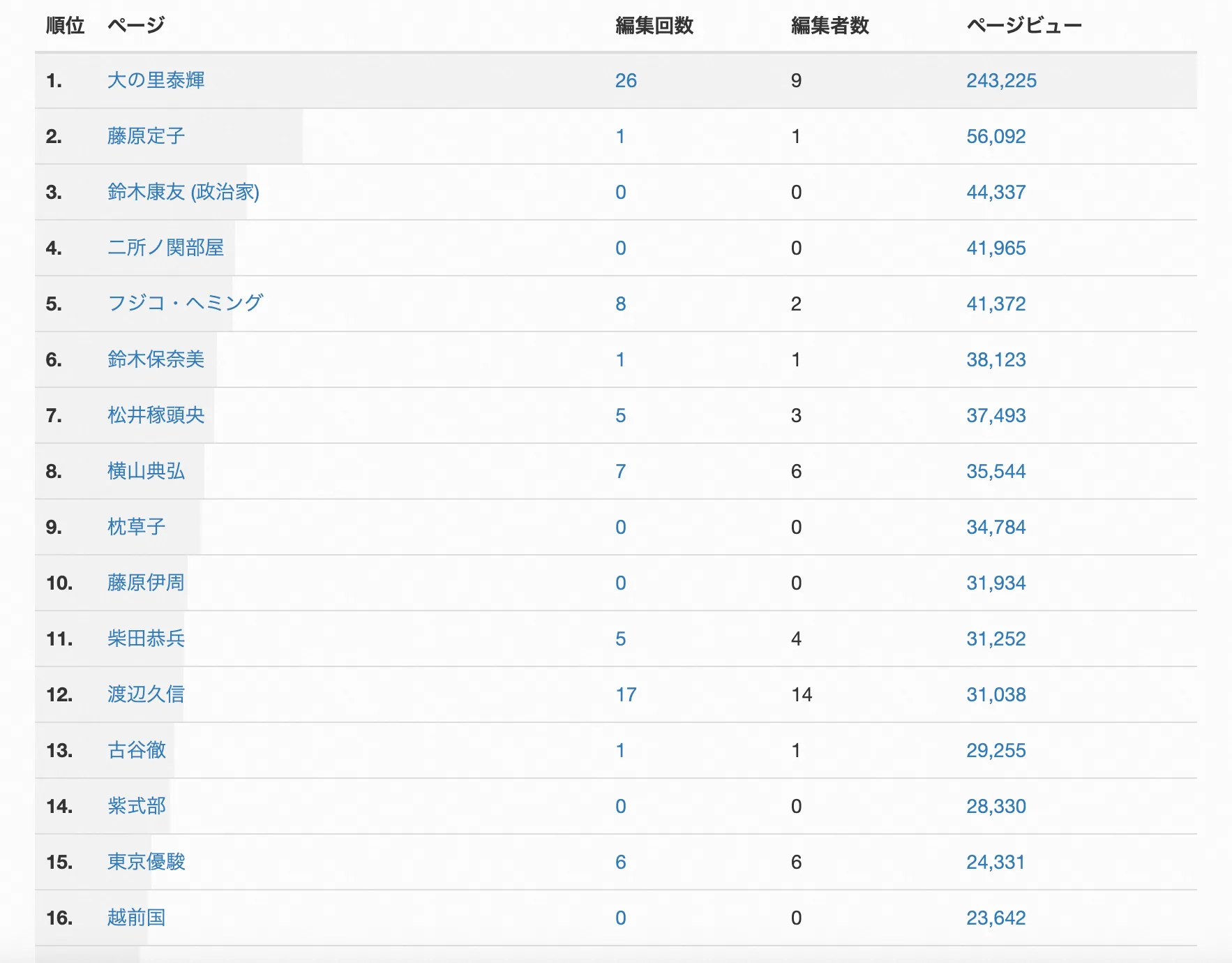The width and height of the screenshot is (1232, 963).
Task: Click edit count 17 for 渡辺久信
Action: pyautogui.click(x=626, y=694)
